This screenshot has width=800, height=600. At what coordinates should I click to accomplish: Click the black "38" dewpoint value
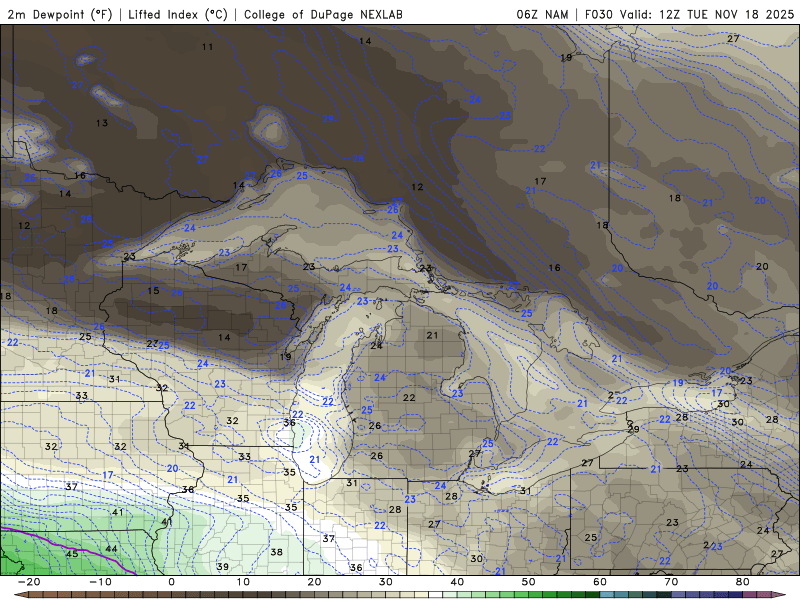(x=277, y=552)
